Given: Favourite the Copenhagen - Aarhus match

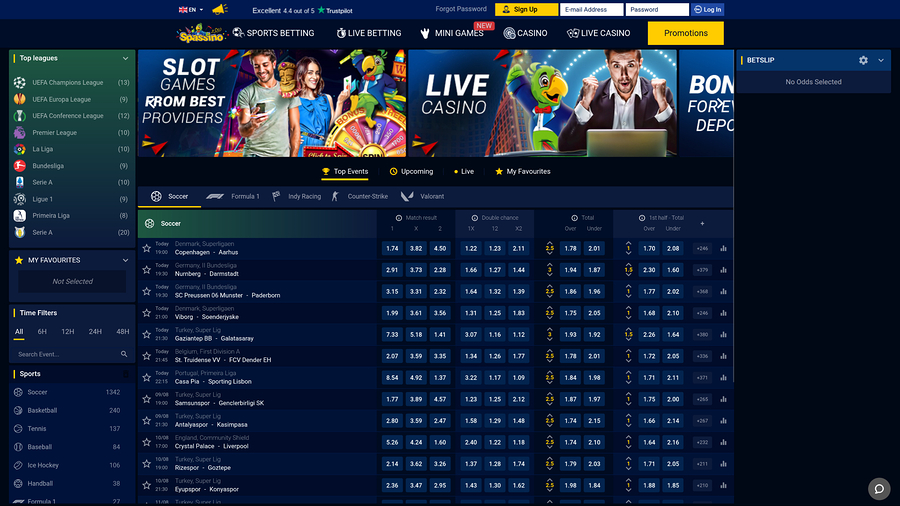Looking at the screenshot, I should pyautogui.click(x=146, y=248).
